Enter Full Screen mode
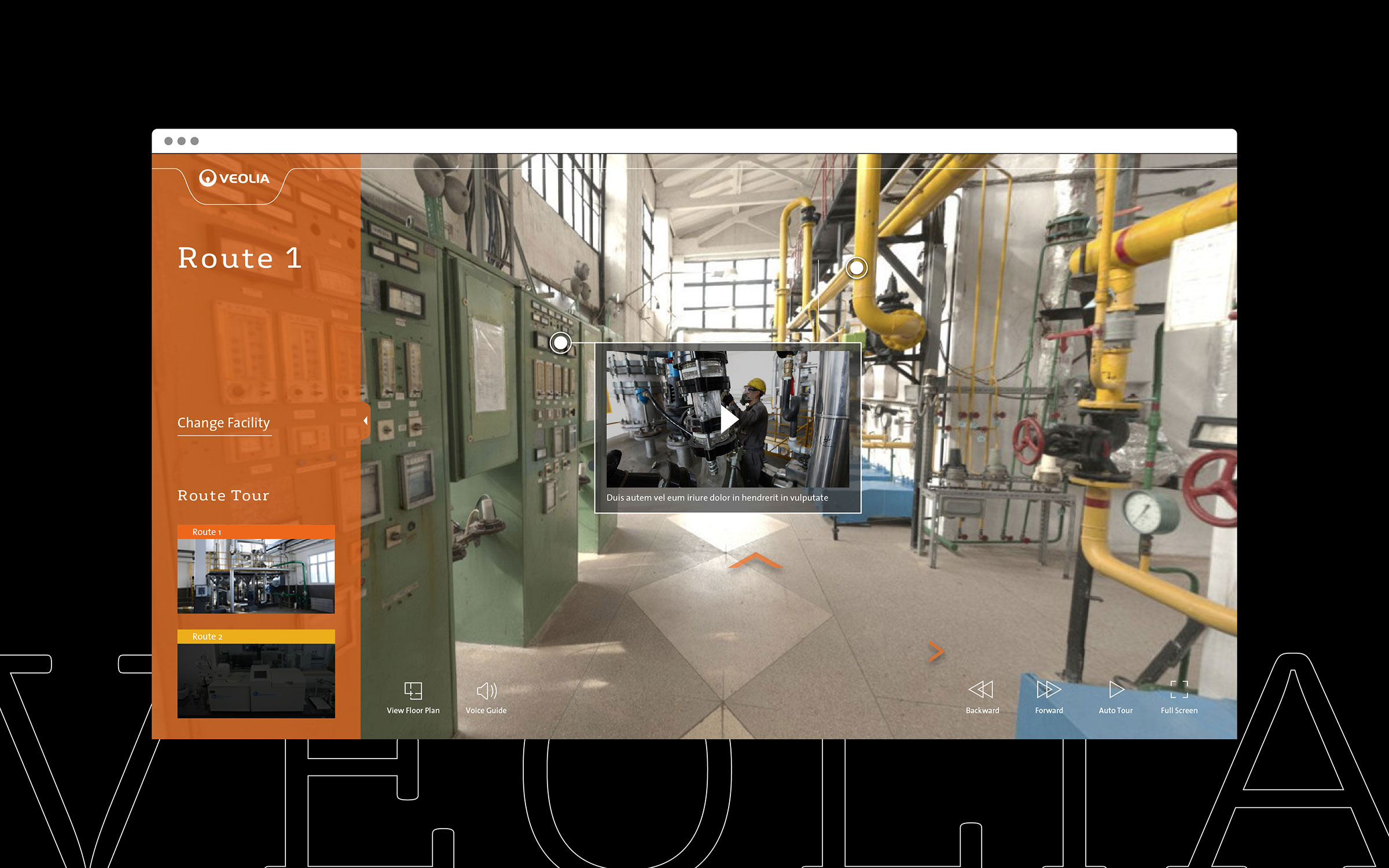This screenshot has height=868, width=1389. click(x=1178, y=689)
